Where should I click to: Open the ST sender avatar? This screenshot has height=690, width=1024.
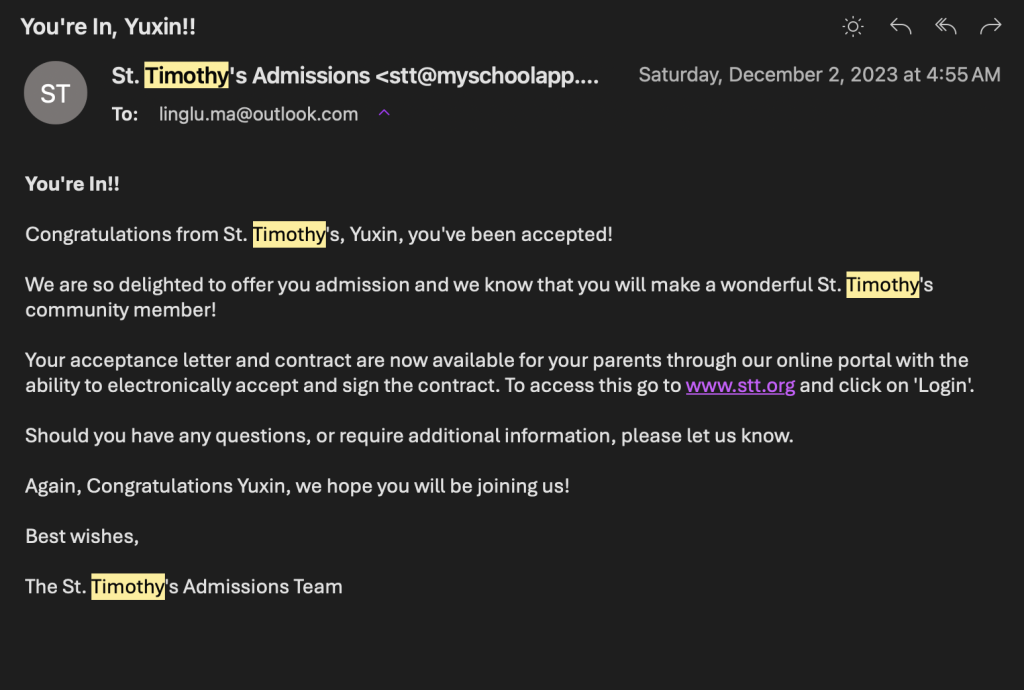coord(56,93)
